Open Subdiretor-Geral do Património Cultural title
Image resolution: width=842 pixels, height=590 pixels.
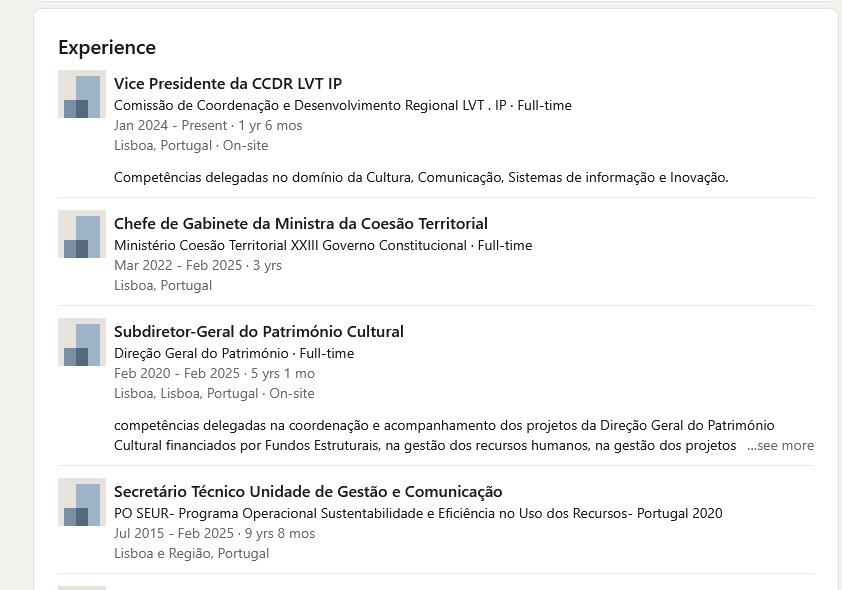(259, 332)
